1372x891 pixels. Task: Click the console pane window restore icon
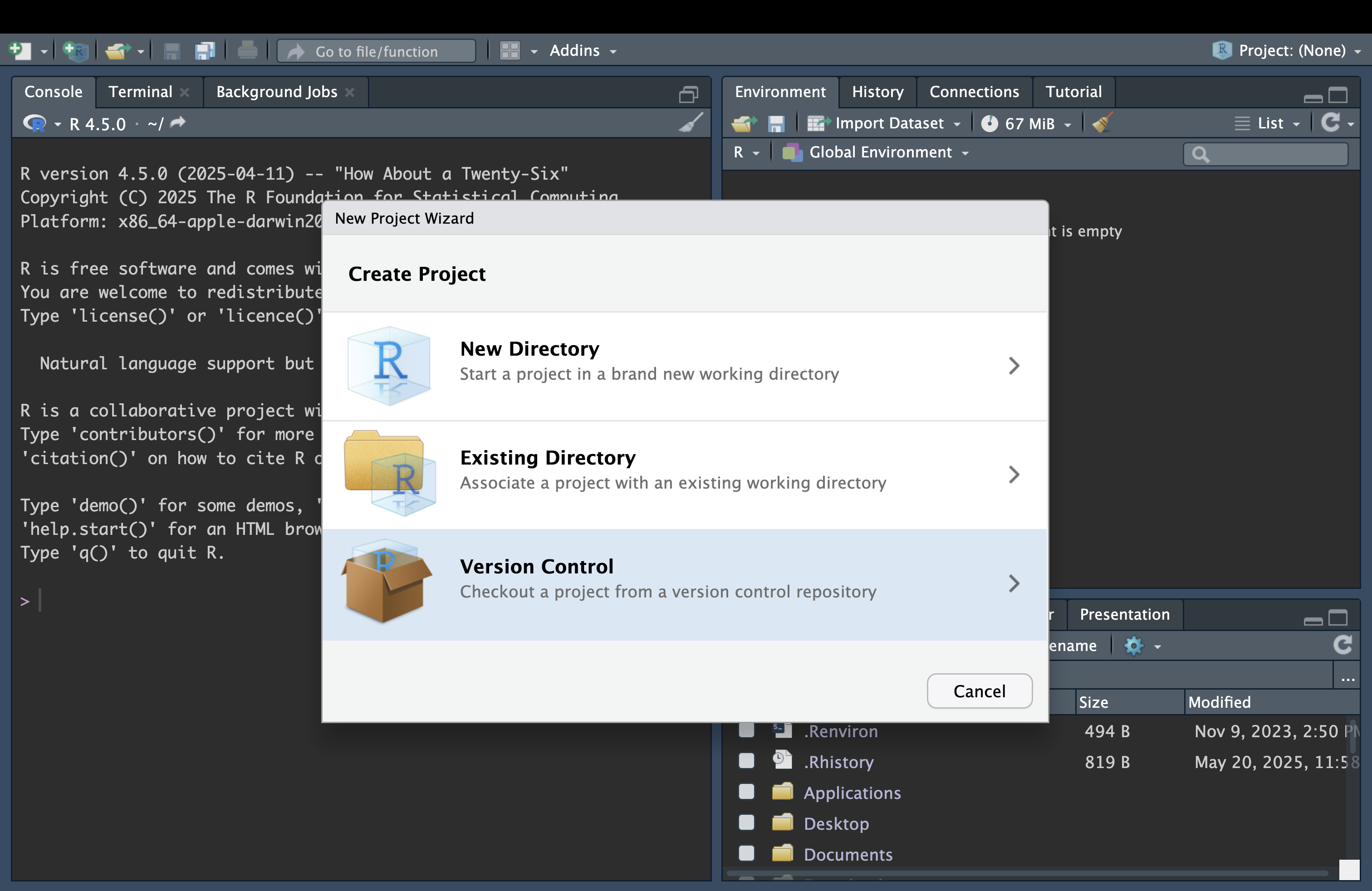(688, 94)
